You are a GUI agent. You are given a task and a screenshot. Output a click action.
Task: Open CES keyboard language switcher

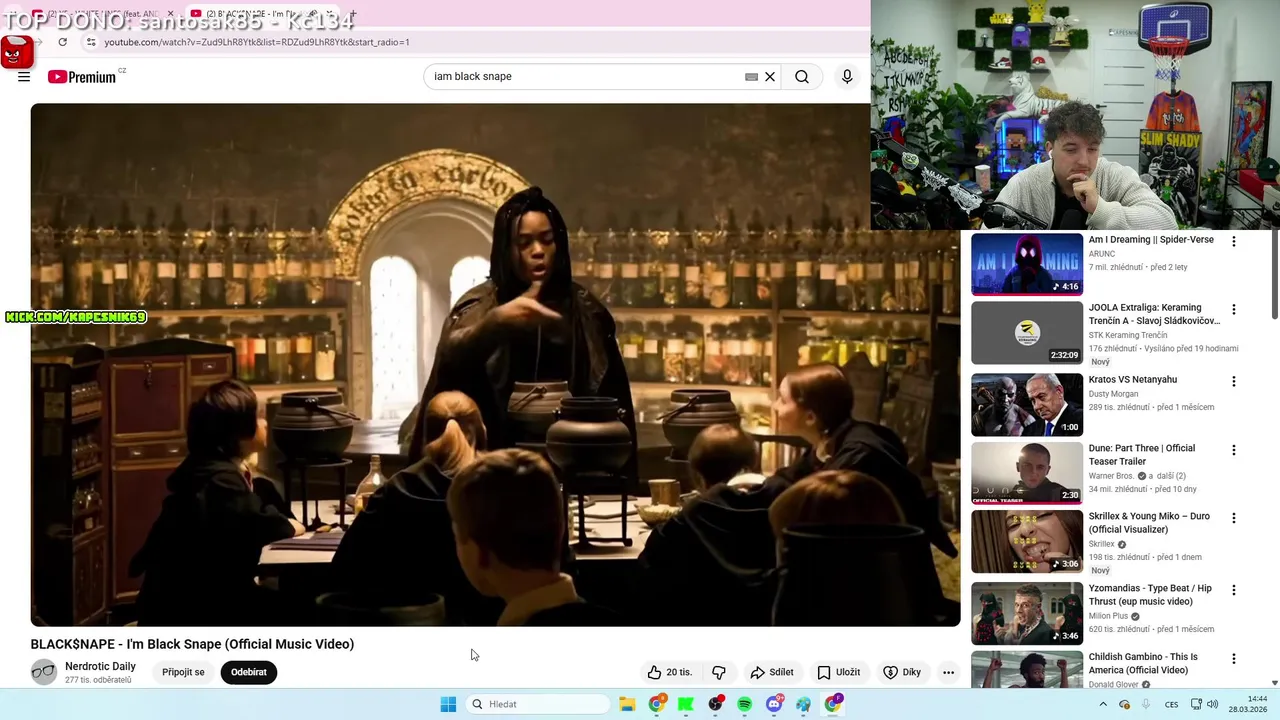(1171, 704)
